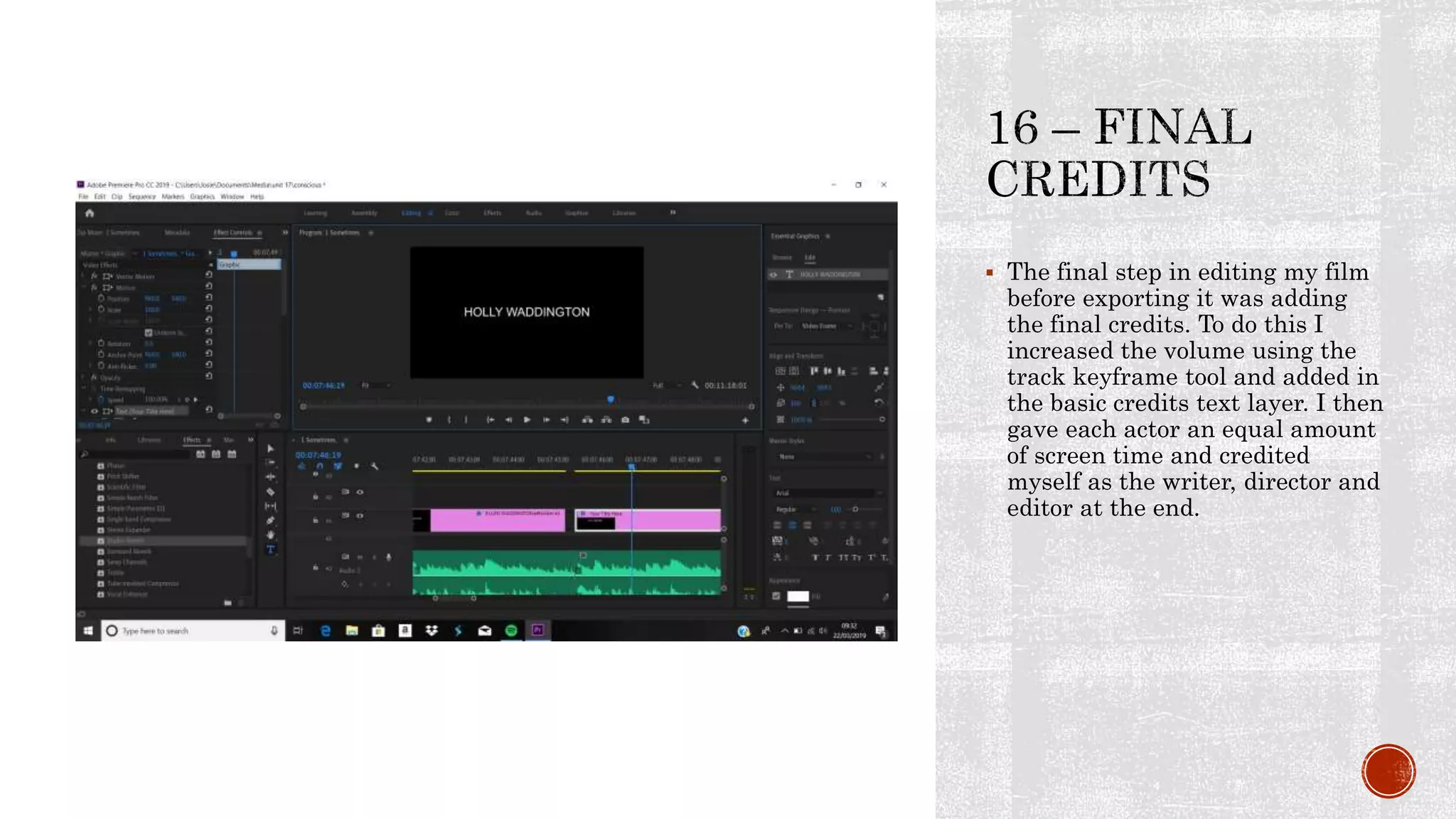Open the Pin To Video Frame dropdown
The height and width of the screenshot is (819, 1456).
tap(826, 326)
